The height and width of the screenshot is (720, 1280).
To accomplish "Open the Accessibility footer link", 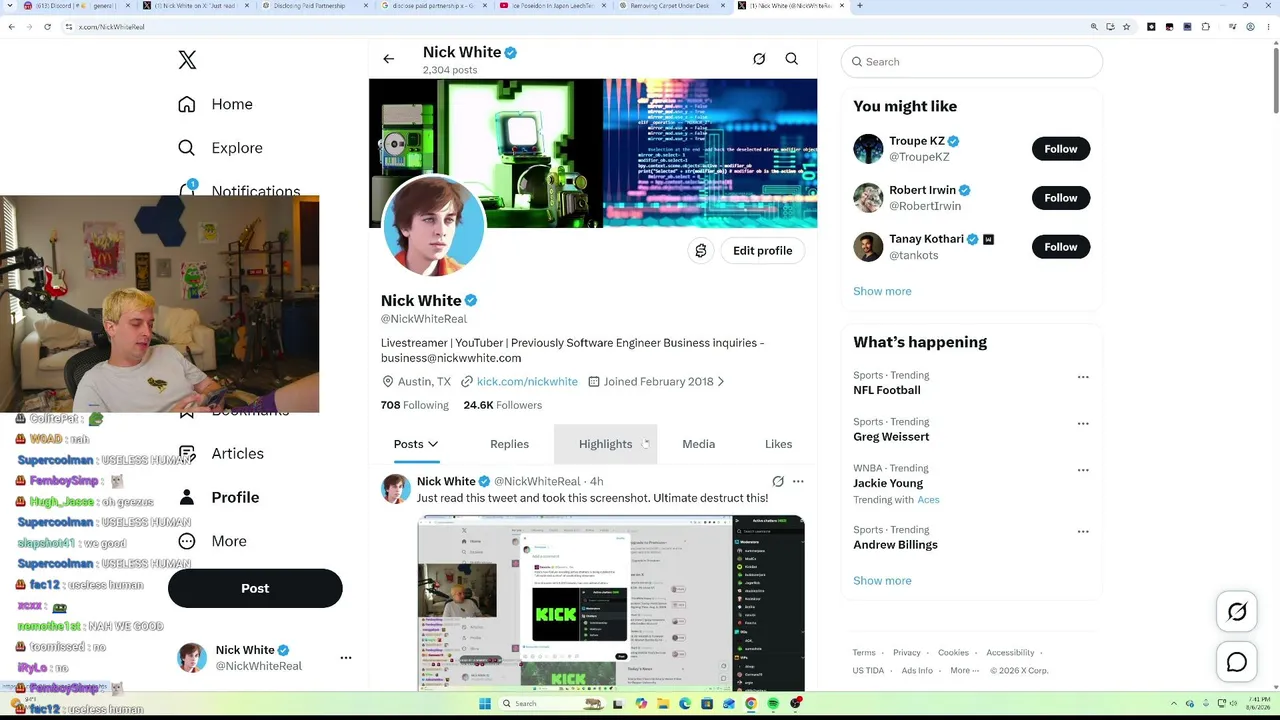I will click(1010, 652).
